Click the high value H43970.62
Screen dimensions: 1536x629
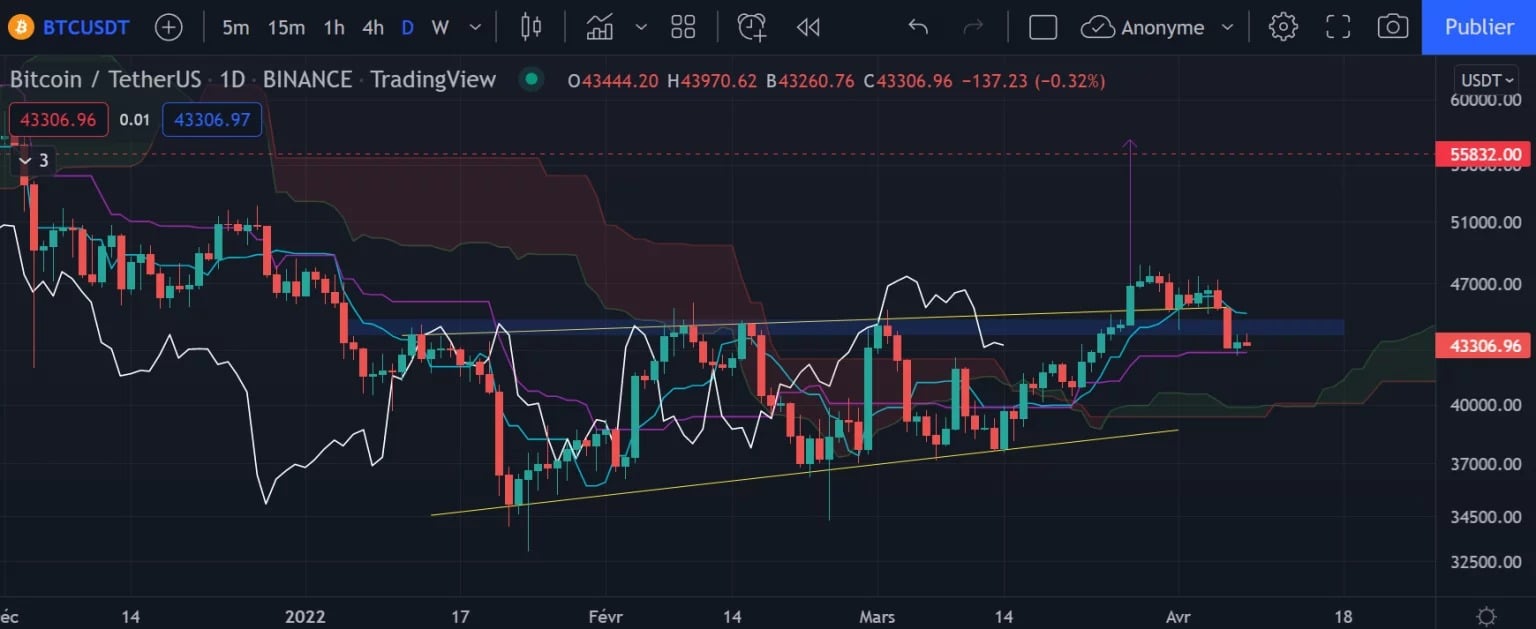point(713,81)
